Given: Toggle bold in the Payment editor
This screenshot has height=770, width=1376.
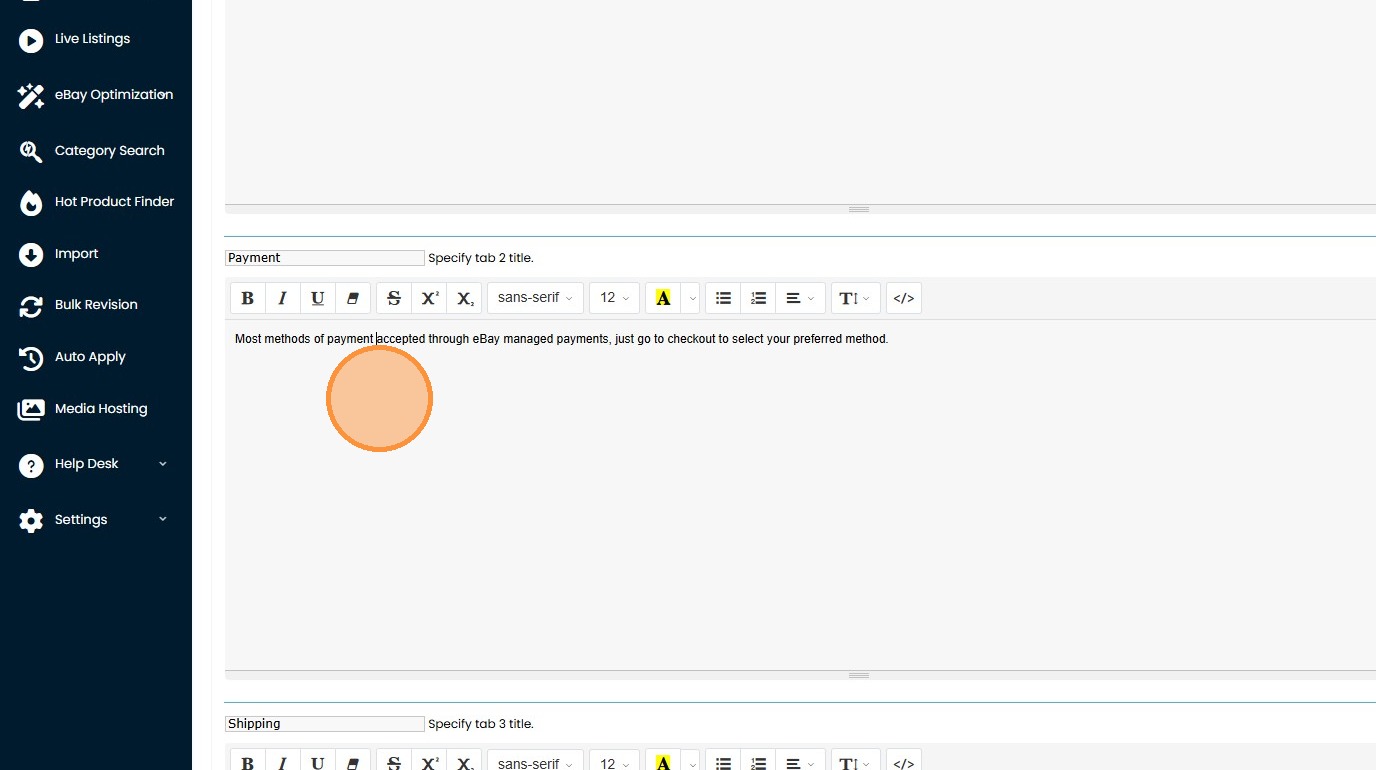Looking at the screenshot, I should [x=248, y=298].
